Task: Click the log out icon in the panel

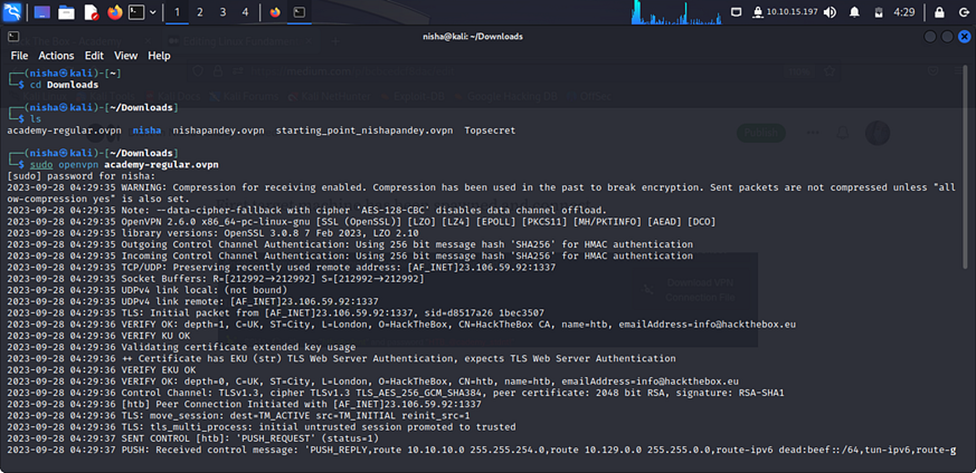Action: [962, 12]
